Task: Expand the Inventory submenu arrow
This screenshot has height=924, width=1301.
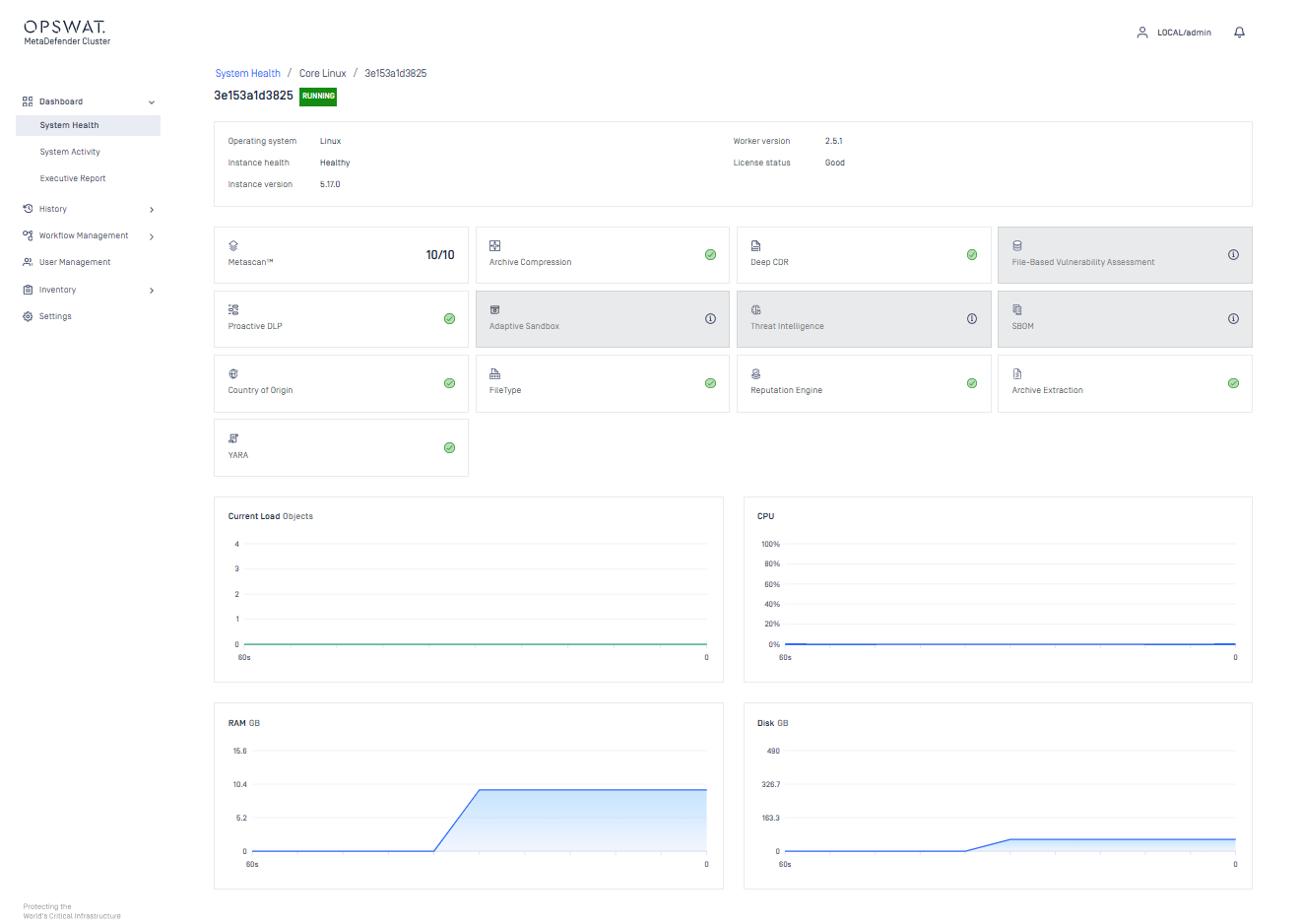Action: tap(152, 291)
